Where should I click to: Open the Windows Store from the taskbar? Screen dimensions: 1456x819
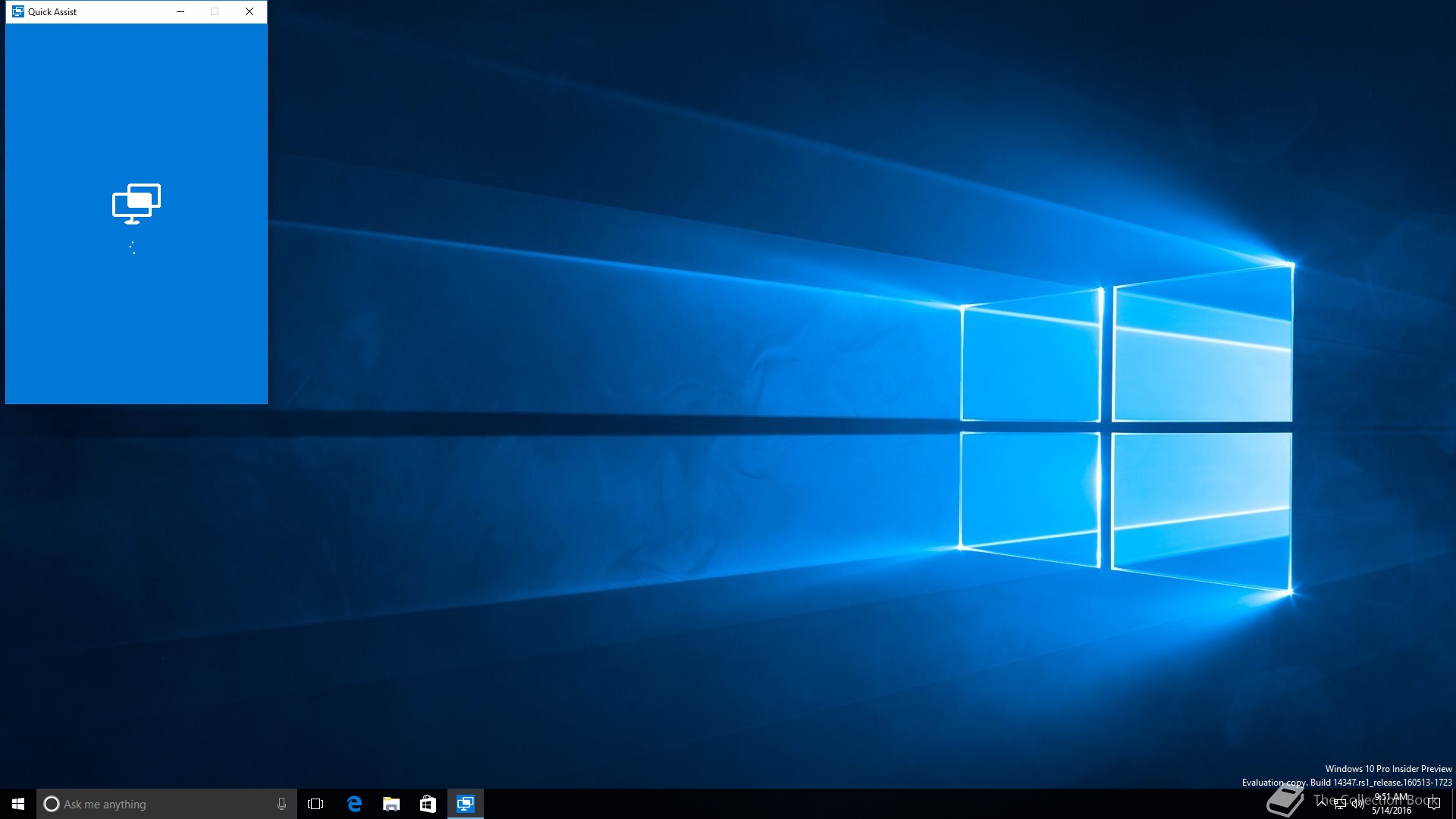428,804
